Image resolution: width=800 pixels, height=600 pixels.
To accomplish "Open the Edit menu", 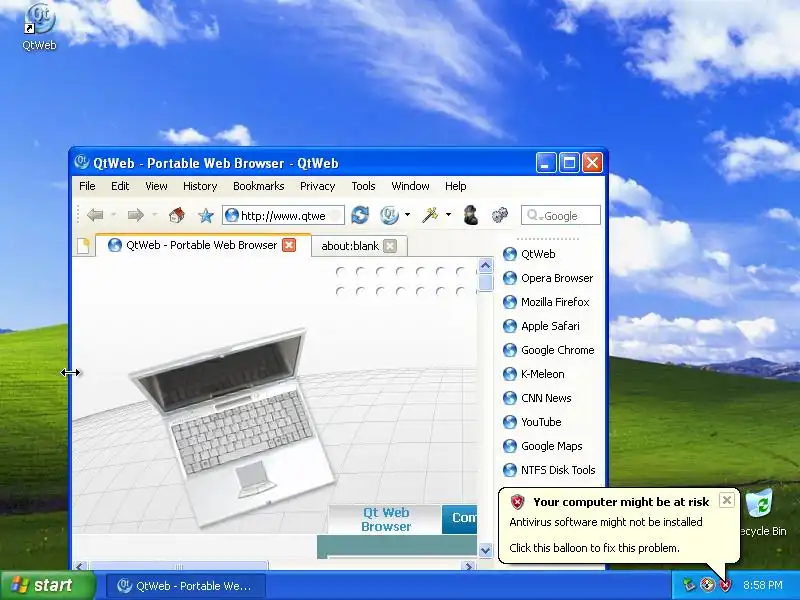I will click(x=120, y=186).
